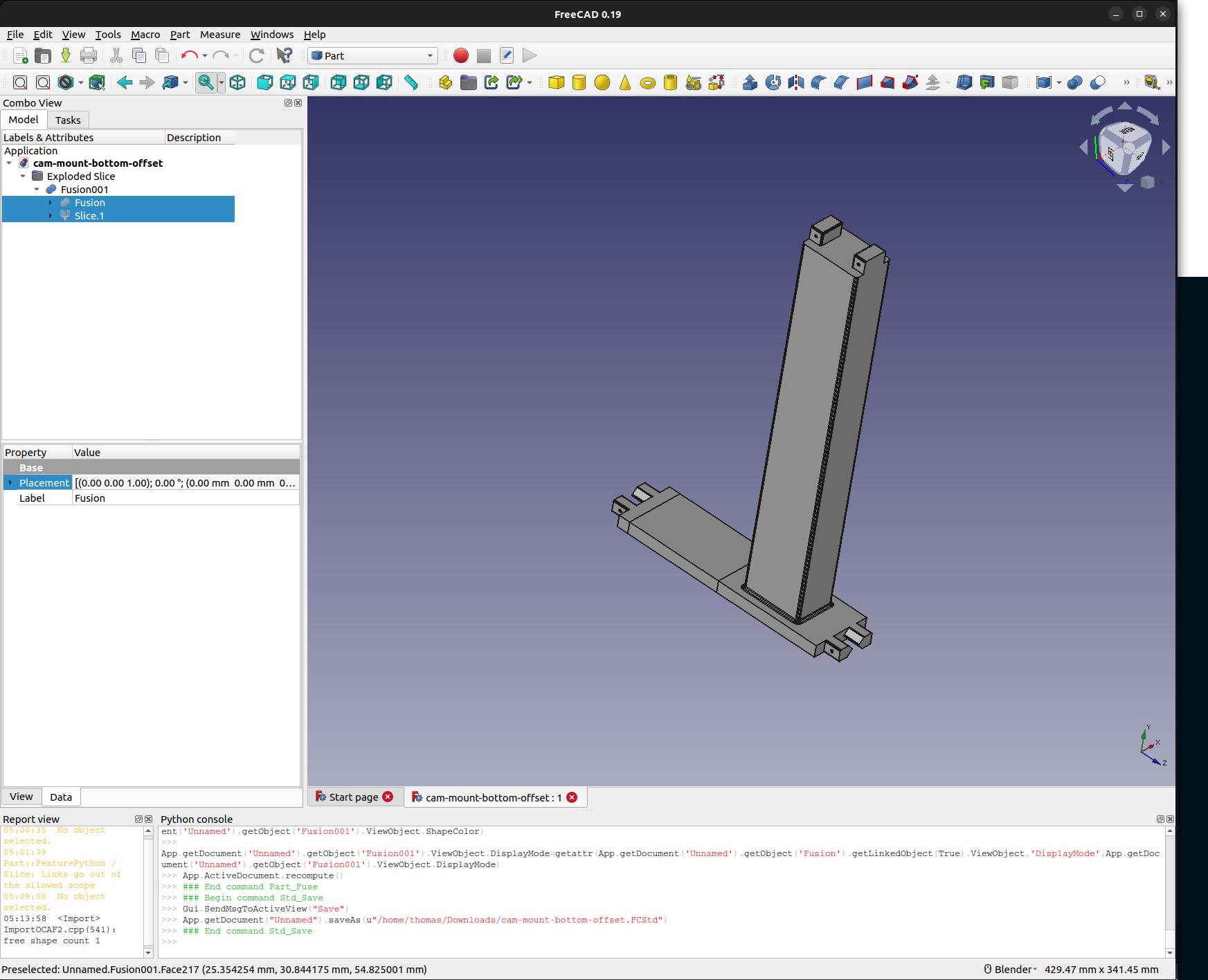This screenshot has height=980, width=1208.
Task: Select the Fusion tree item
Action: [90, 202]
